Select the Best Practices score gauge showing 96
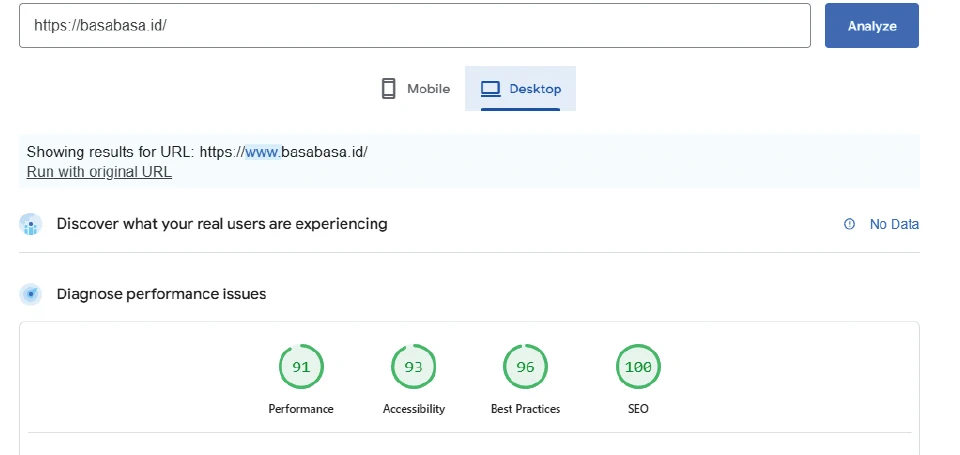The width and height of the screenshot is (960, 455). click(525, 367)
